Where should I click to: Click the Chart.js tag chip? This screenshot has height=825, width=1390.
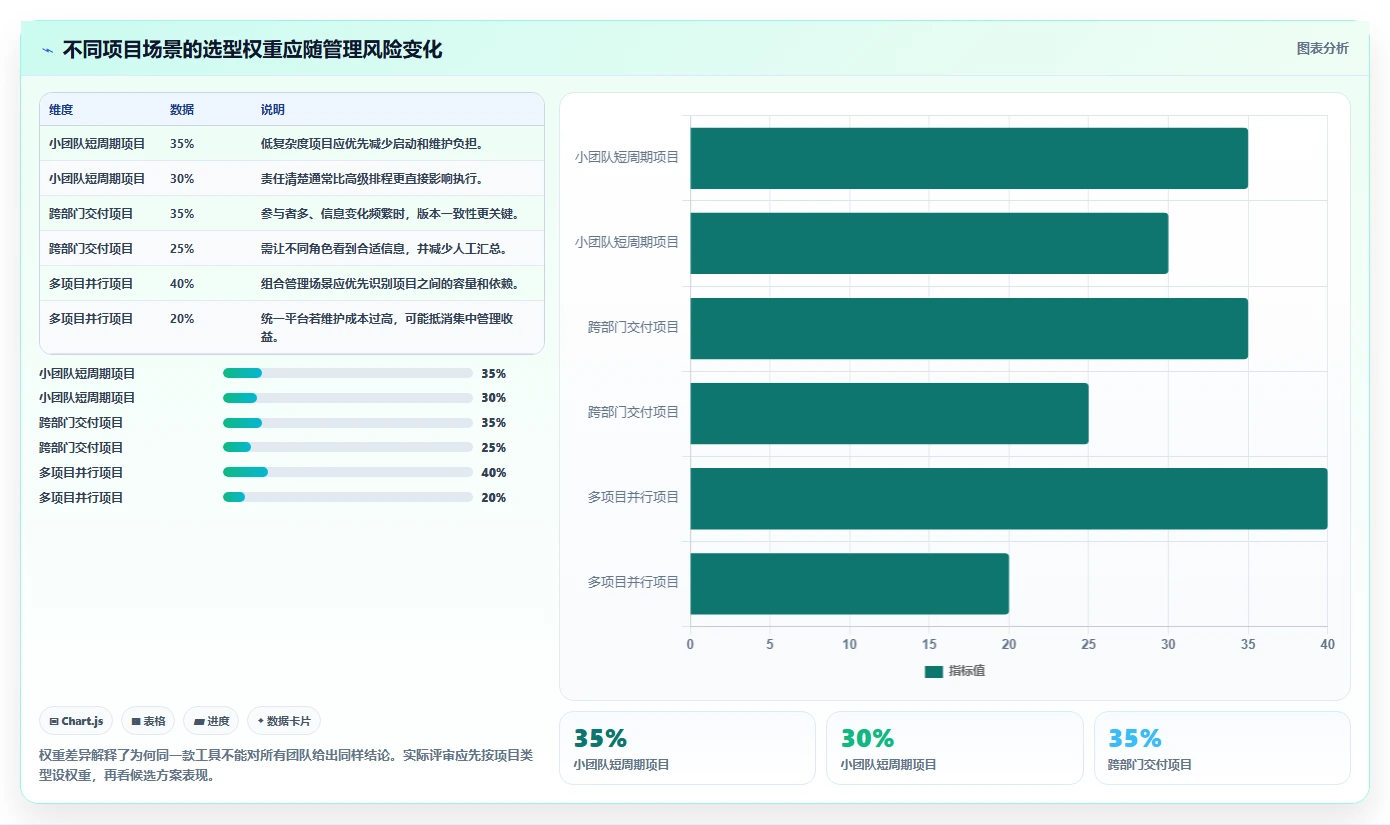[76, 721]
